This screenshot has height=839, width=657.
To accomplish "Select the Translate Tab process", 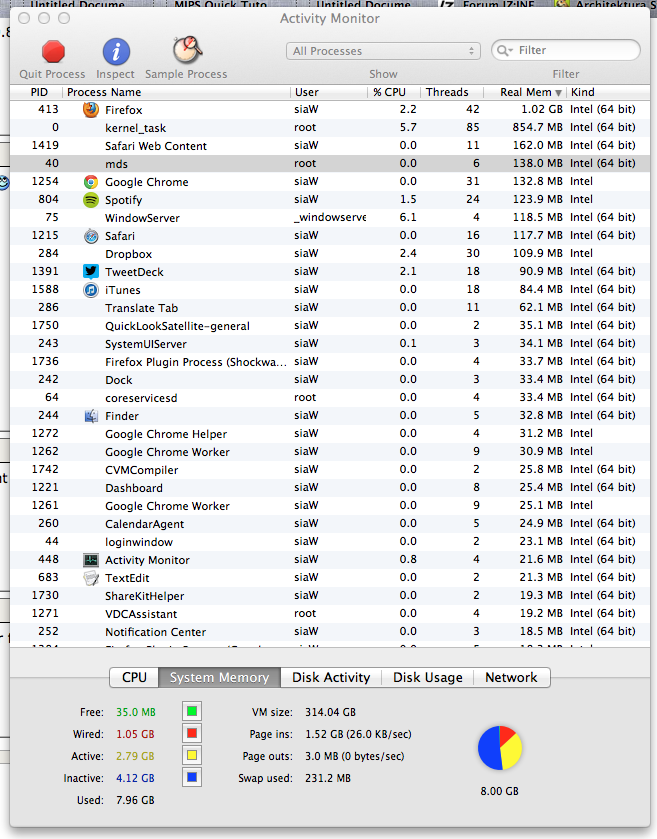I will [330, 308].
